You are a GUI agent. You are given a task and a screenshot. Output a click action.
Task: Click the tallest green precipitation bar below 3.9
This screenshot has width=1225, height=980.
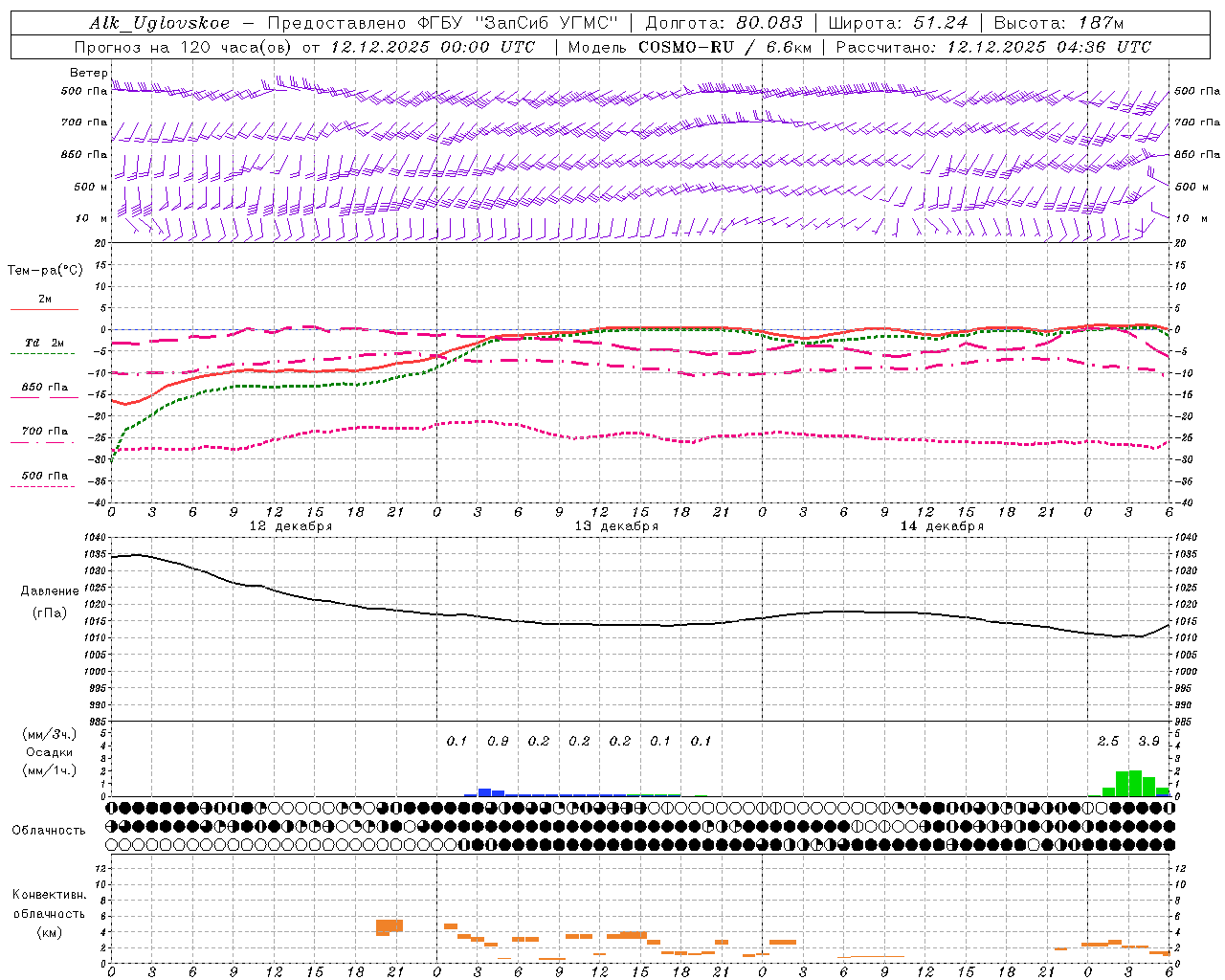pyautogui.click(x=1136, y=783)
